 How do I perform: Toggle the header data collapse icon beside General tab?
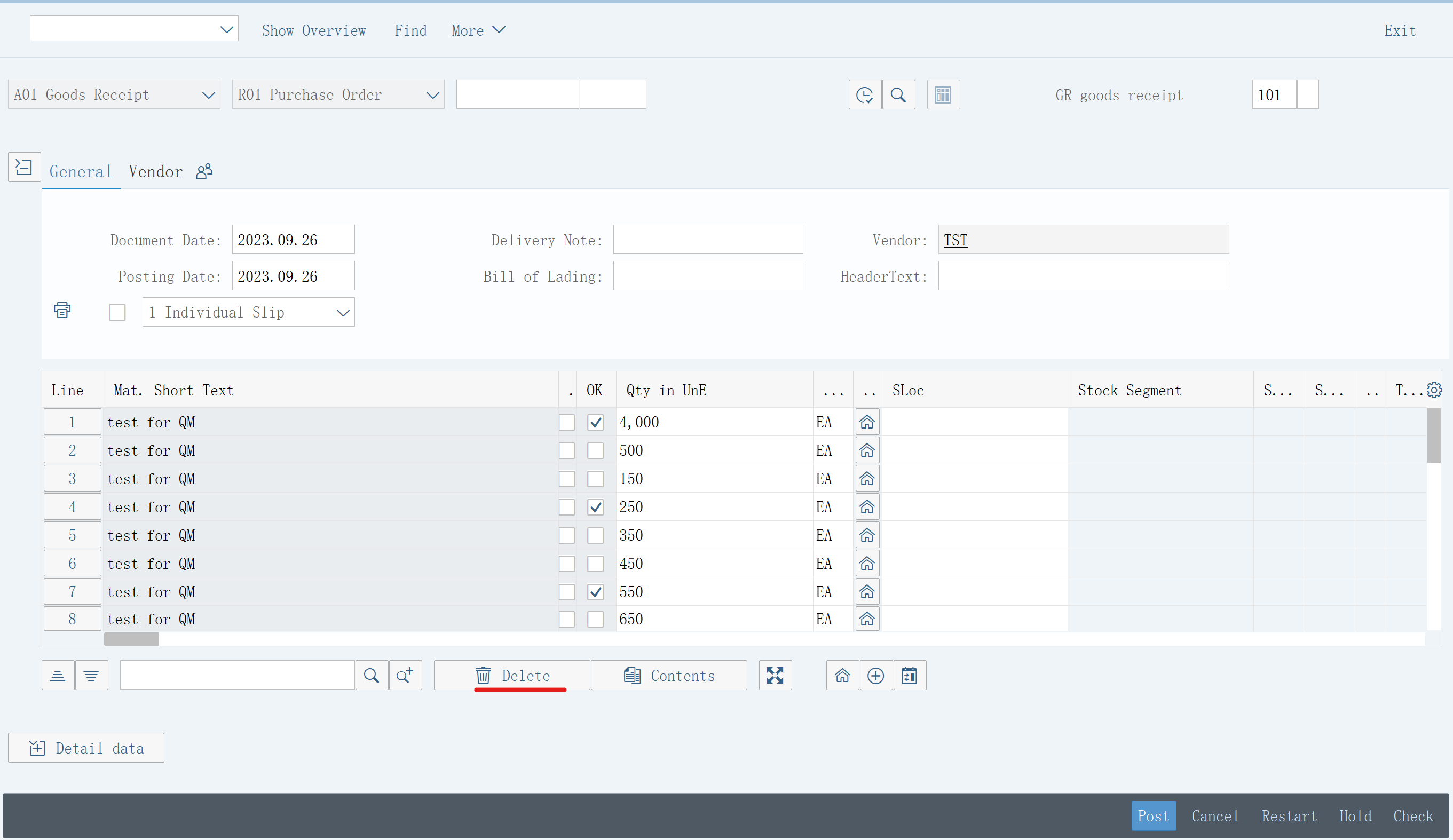point(24,167)
